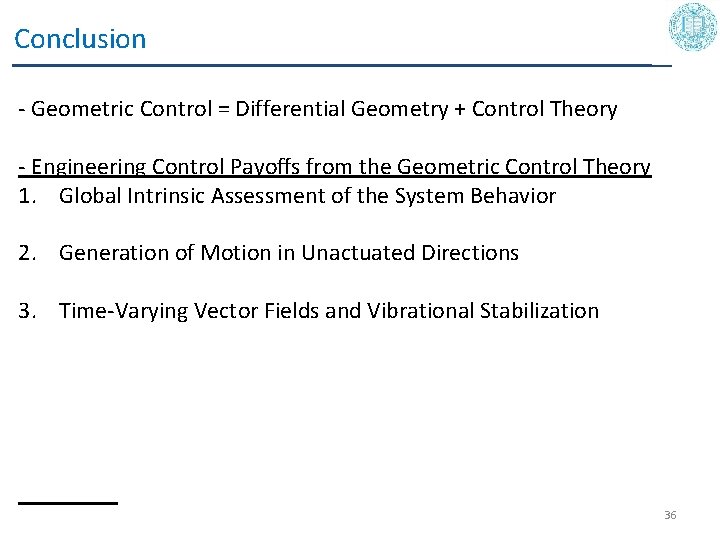
Task: Click the list number 2 marker
Action: (26, 253)
